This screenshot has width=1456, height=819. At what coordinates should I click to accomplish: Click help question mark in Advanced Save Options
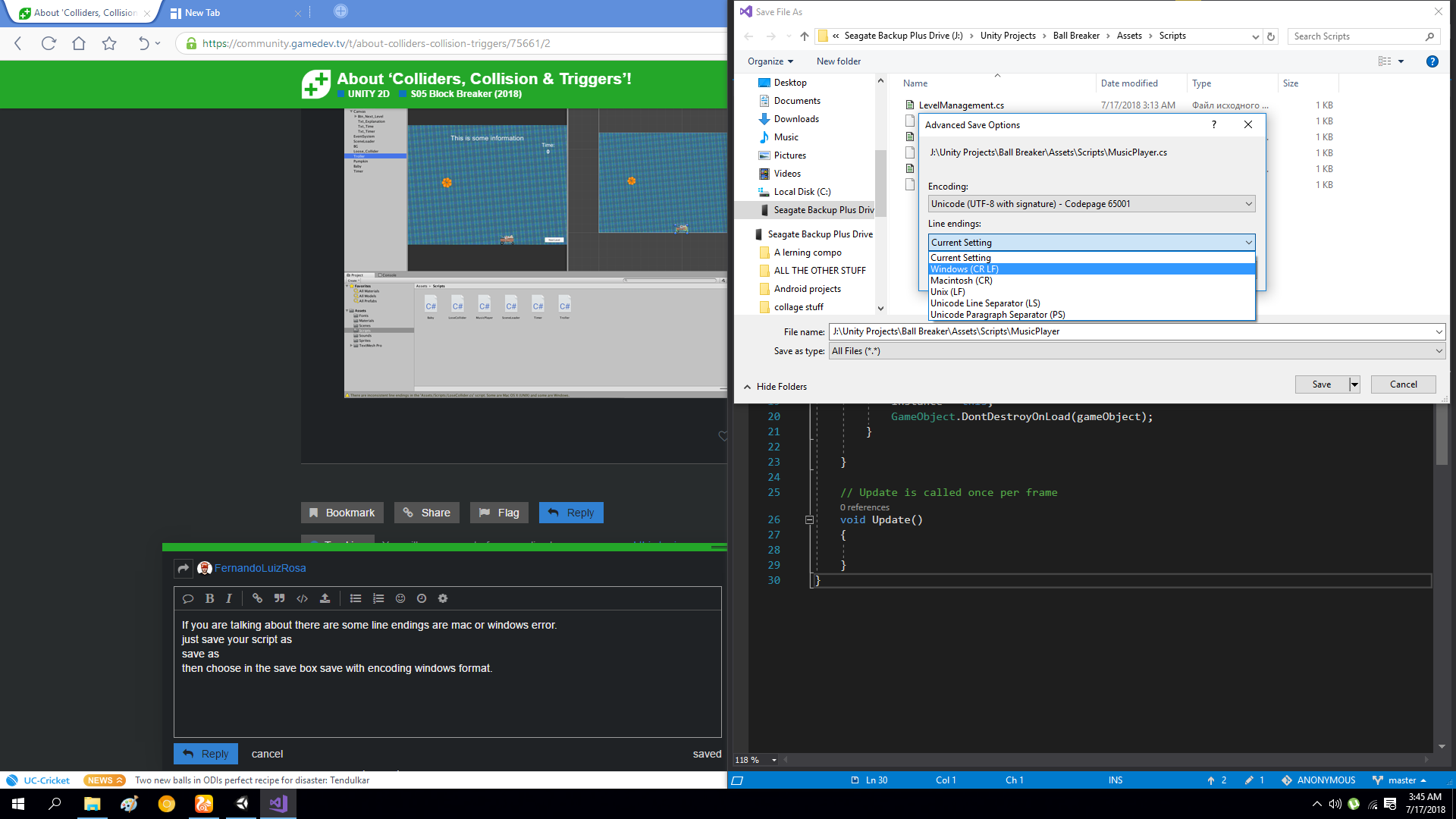coord(1214,124)
